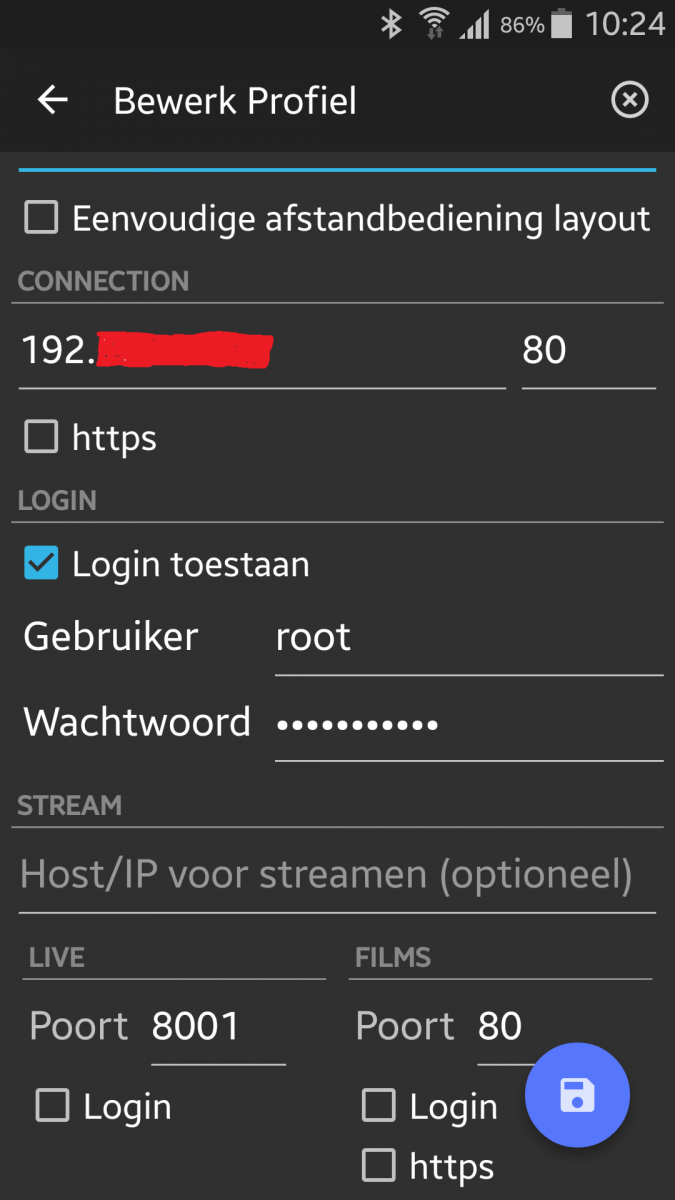Screen dimensions: 675x1200
Task: Edit the IP address field
Action: click(x=262, y=350)
